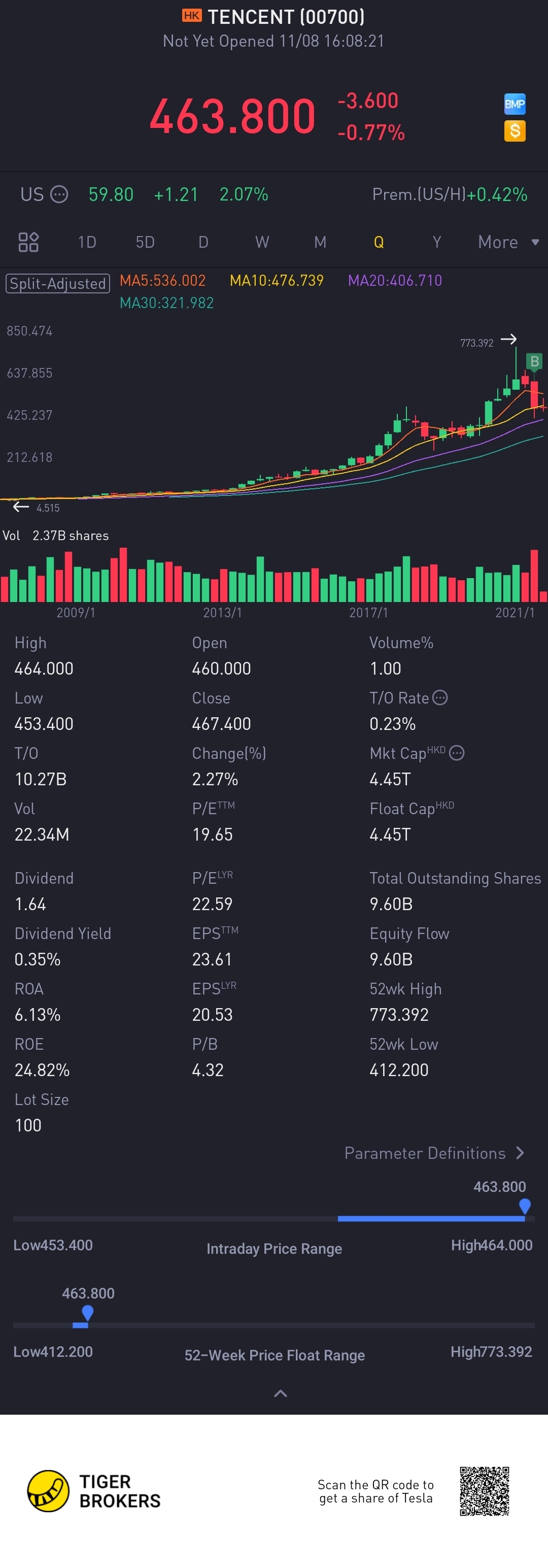548x1568 pixels.
Task: Expand the More timeframe dropdown
Action: [508, 242]
